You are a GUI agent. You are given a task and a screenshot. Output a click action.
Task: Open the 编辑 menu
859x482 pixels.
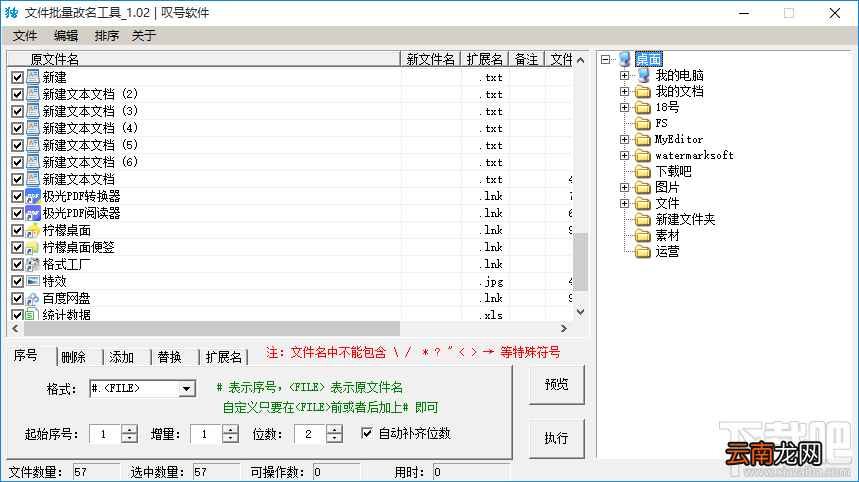click(x=66, y=36)
